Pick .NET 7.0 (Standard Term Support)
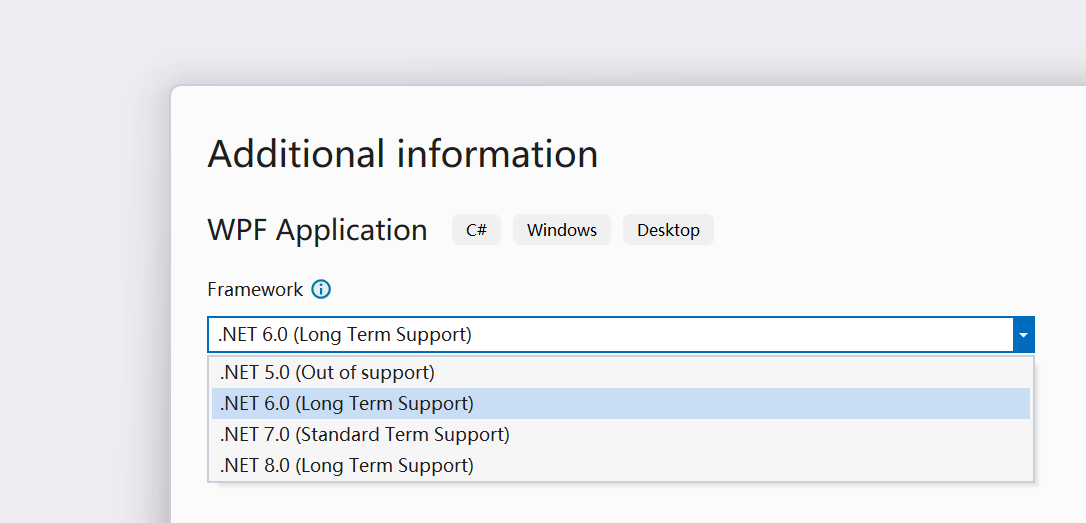1086x523 pixels. click(x=621, y=434)
